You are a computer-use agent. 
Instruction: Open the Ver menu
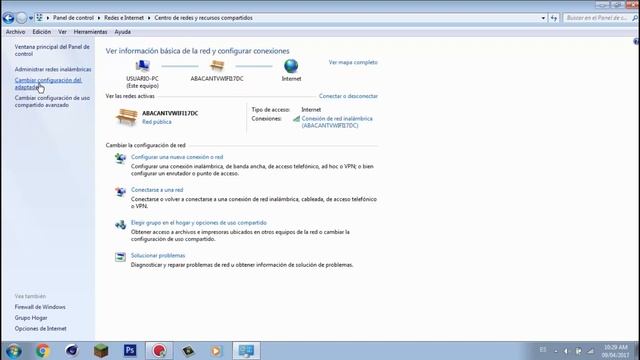pyautogui.click(x=62, y=32)
